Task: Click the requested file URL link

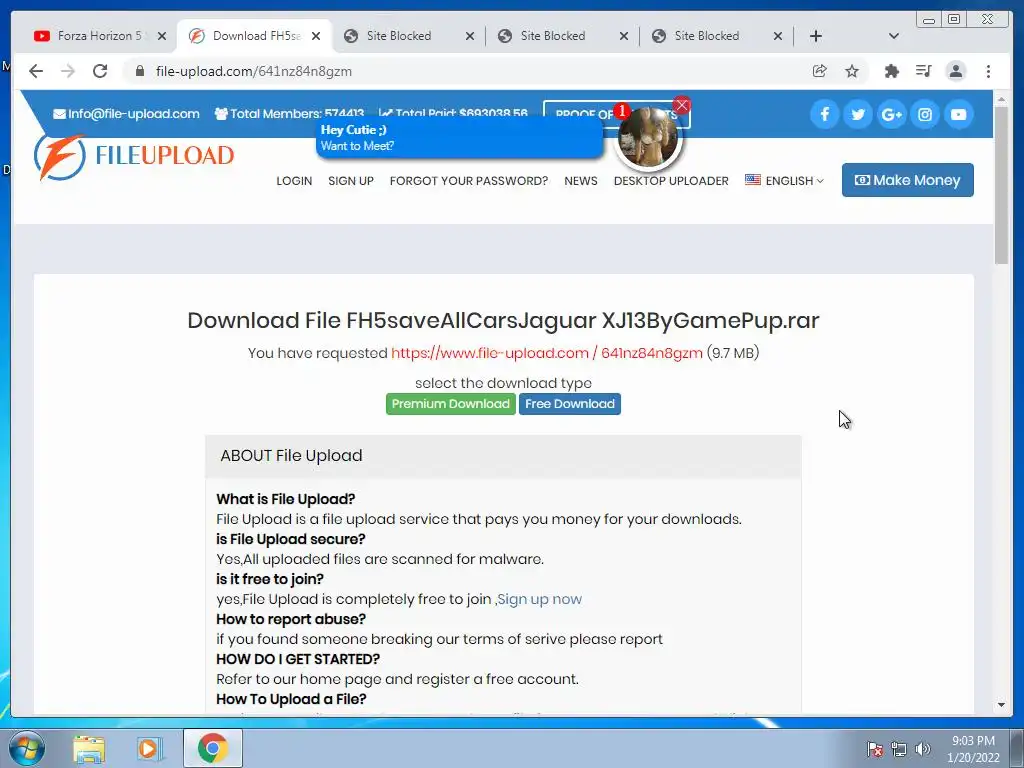Action: coord(547,353)
